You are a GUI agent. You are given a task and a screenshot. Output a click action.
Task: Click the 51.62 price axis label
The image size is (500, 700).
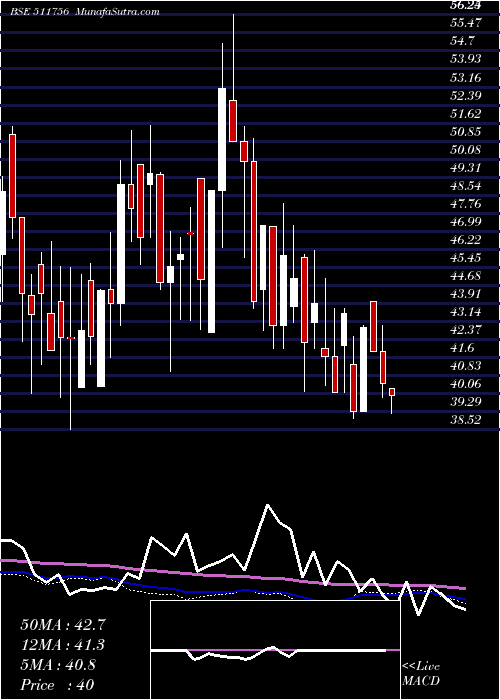point(466,113)
